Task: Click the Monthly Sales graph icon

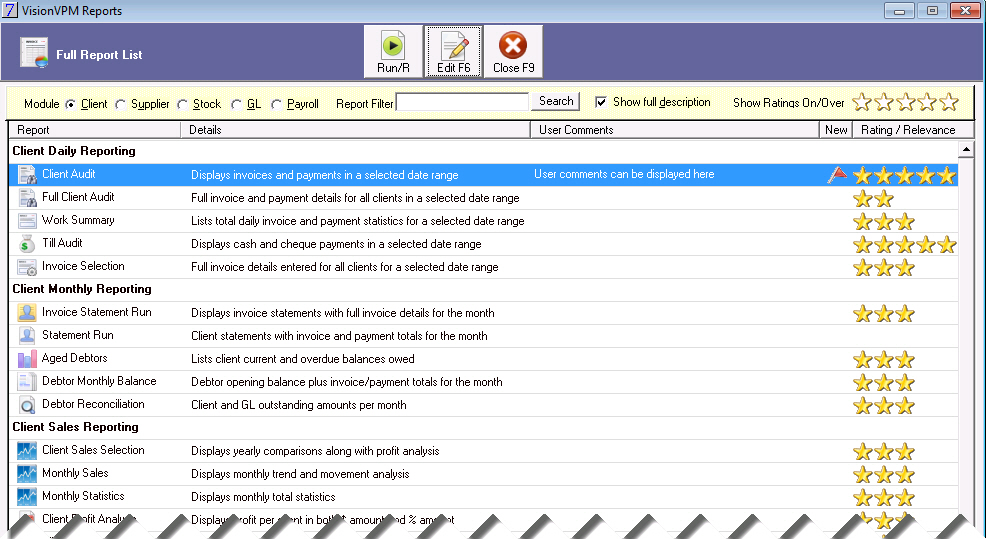Action: pyautogui.click(x=27, y=474)
